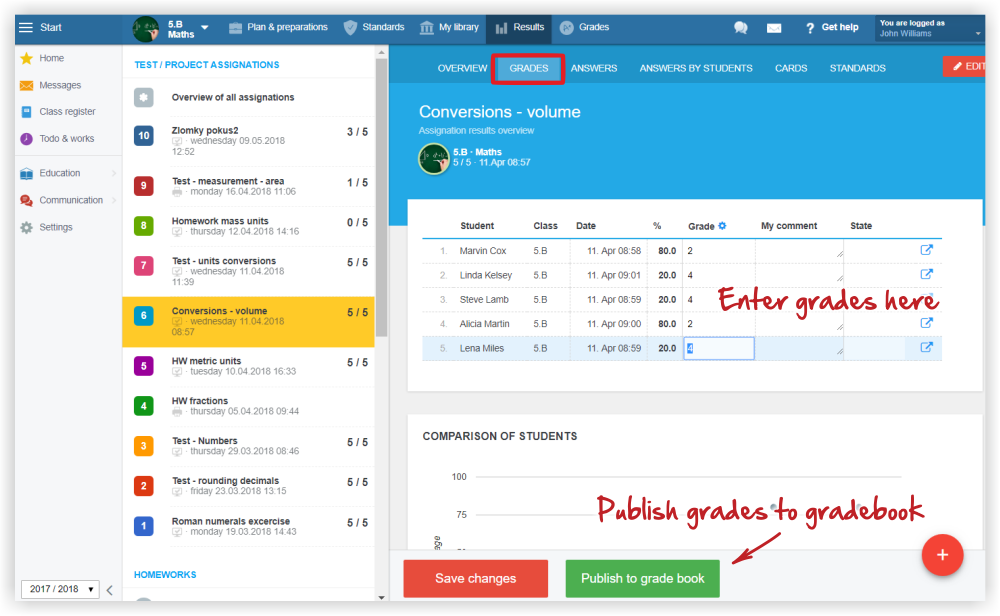Click the Student column header

477,226
